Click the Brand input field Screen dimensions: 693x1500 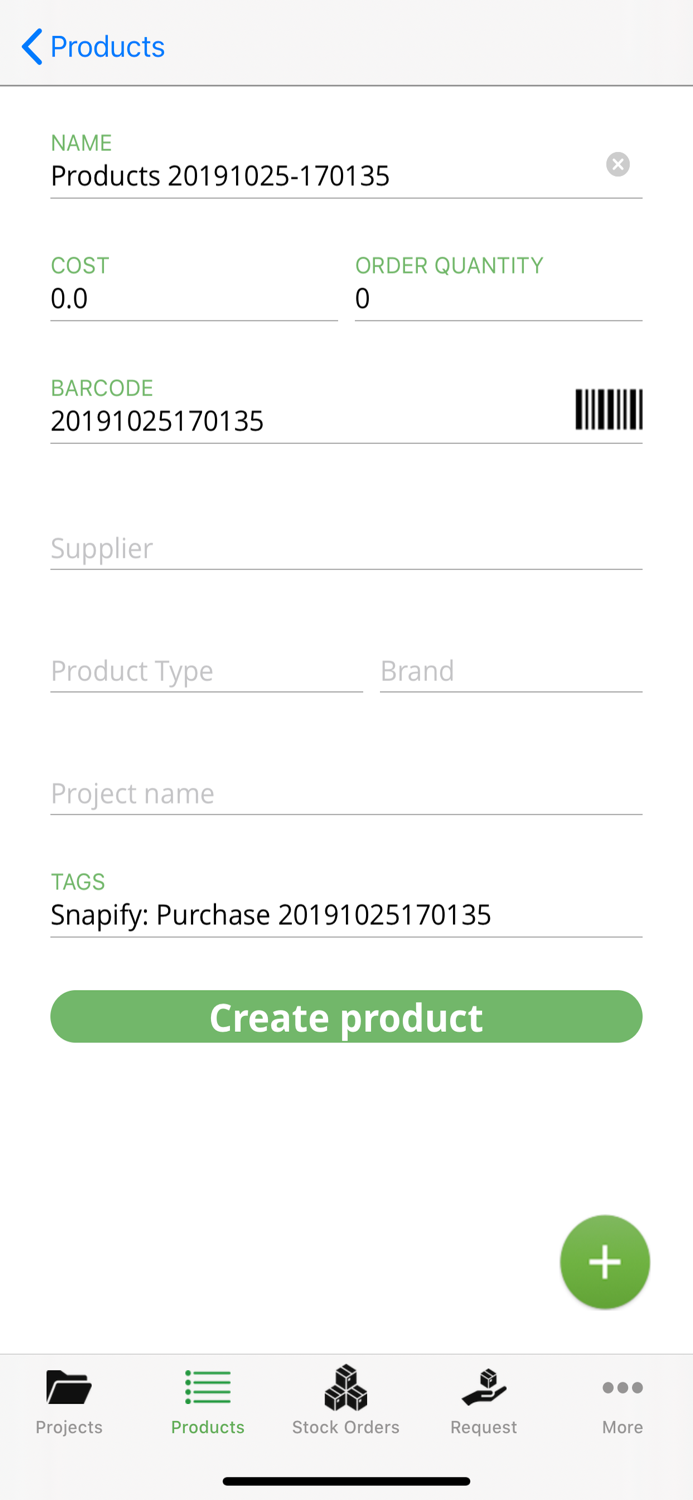pos(510,671)
